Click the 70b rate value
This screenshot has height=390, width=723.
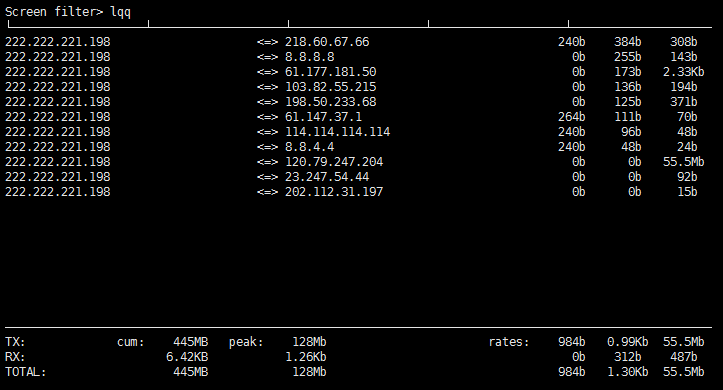tap(687, 117)
